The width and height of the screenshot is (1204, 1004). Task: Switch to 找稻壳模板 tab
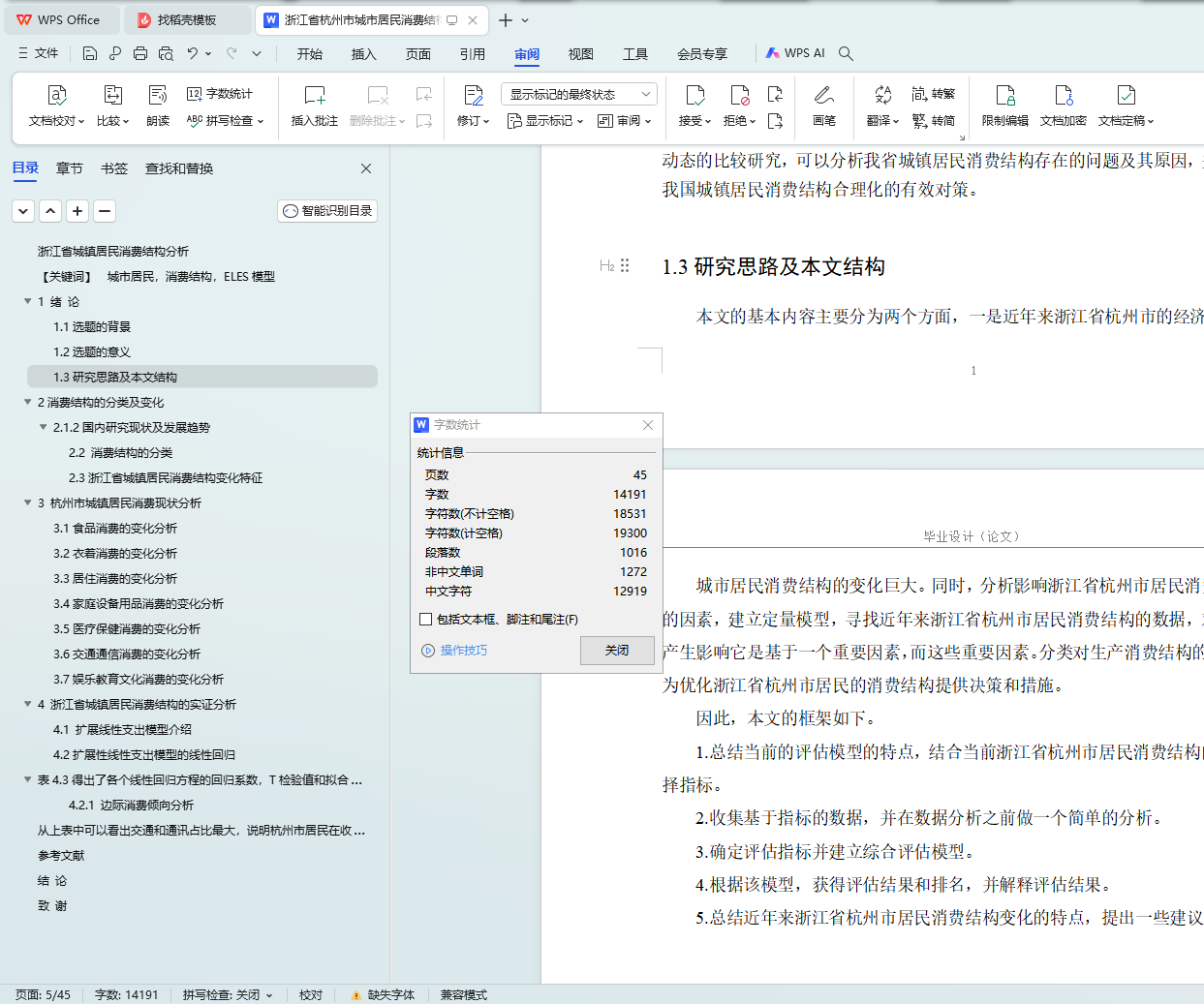(x=187, y=19)
